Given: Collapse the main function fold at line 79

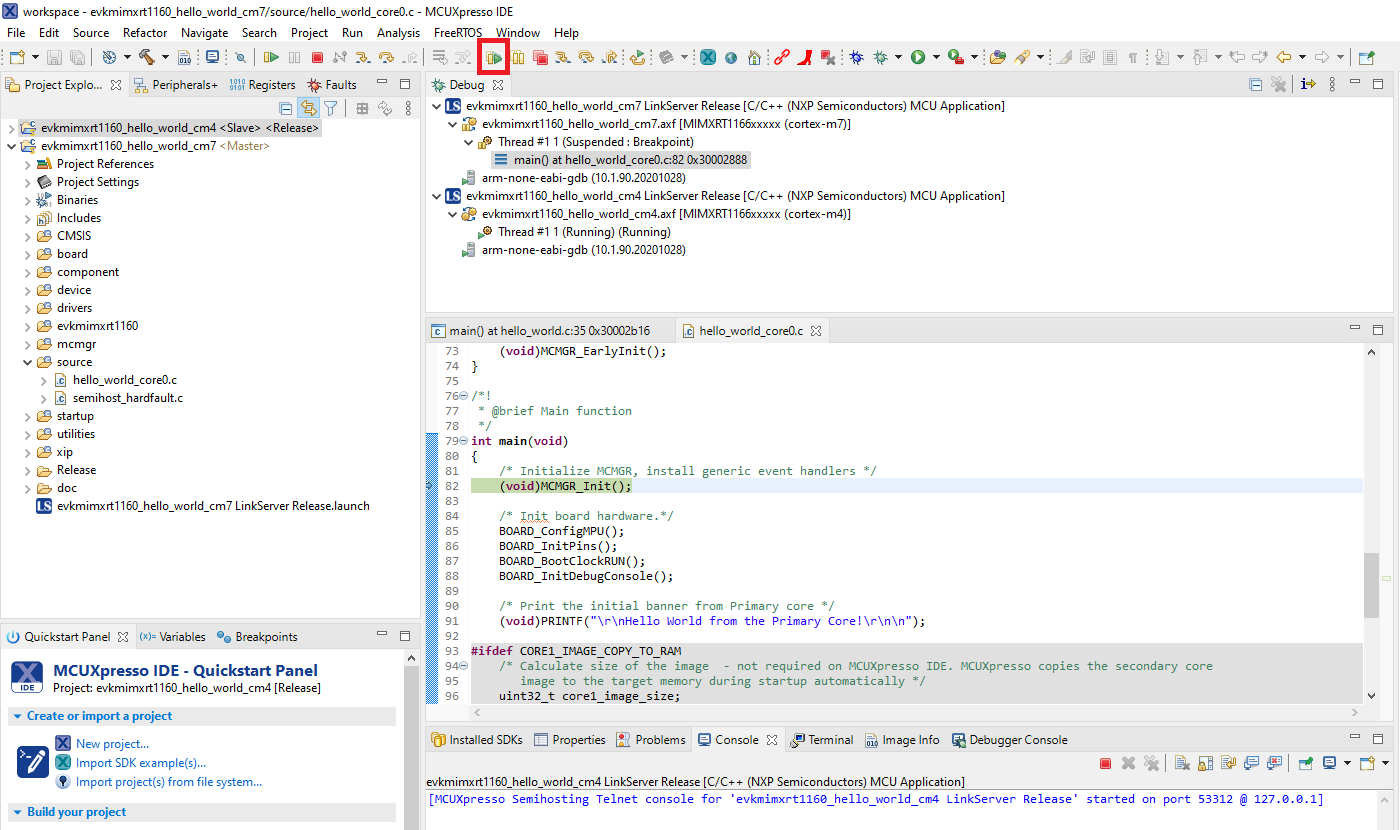Looking at the screenshot, I should pyautogui.click(x=463, y=441).
